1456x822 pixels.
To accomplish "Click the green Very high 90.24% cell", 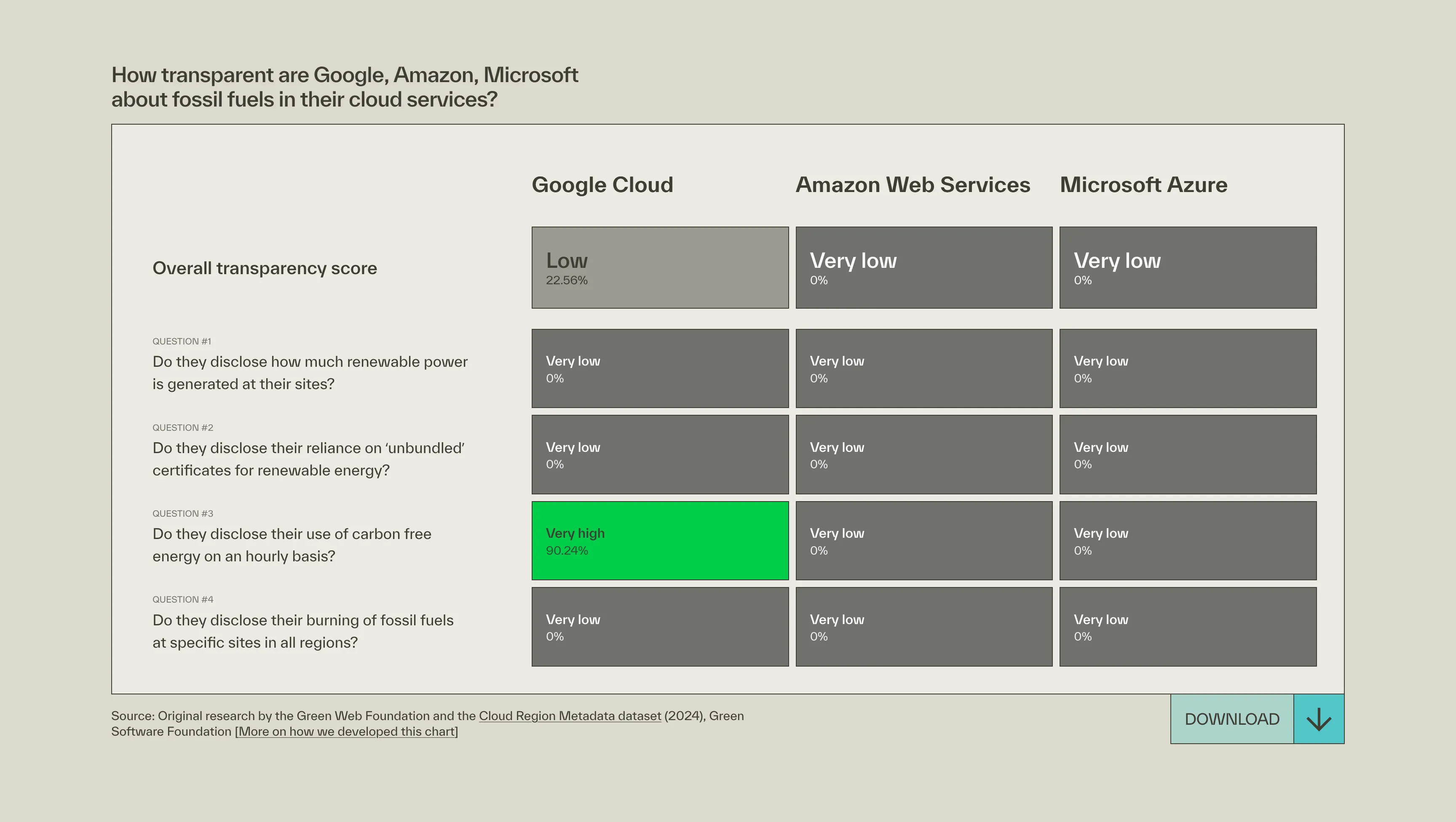I will [x=660, y=541].
